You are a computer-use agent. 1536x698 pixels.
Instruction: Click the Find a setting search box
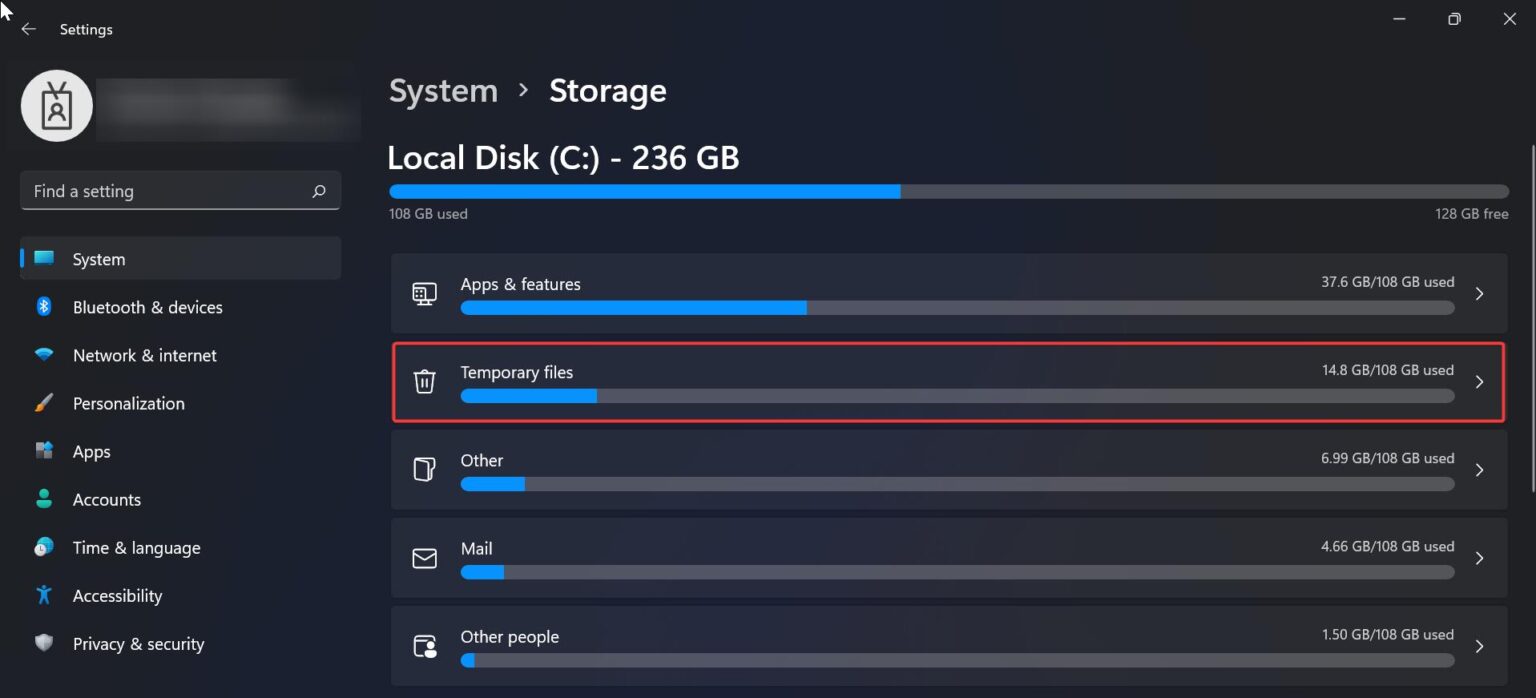180,190
